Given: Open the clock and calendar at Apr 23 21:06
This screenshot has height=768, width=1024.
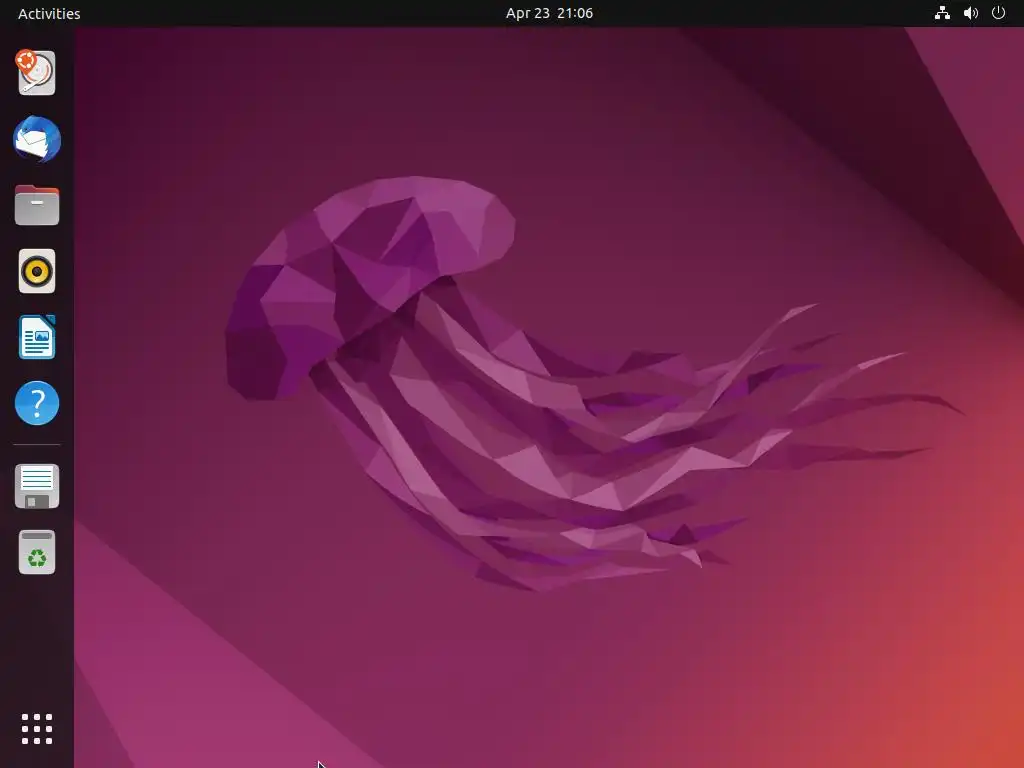Looking at the screenshot, I should (x=549, y=13).
